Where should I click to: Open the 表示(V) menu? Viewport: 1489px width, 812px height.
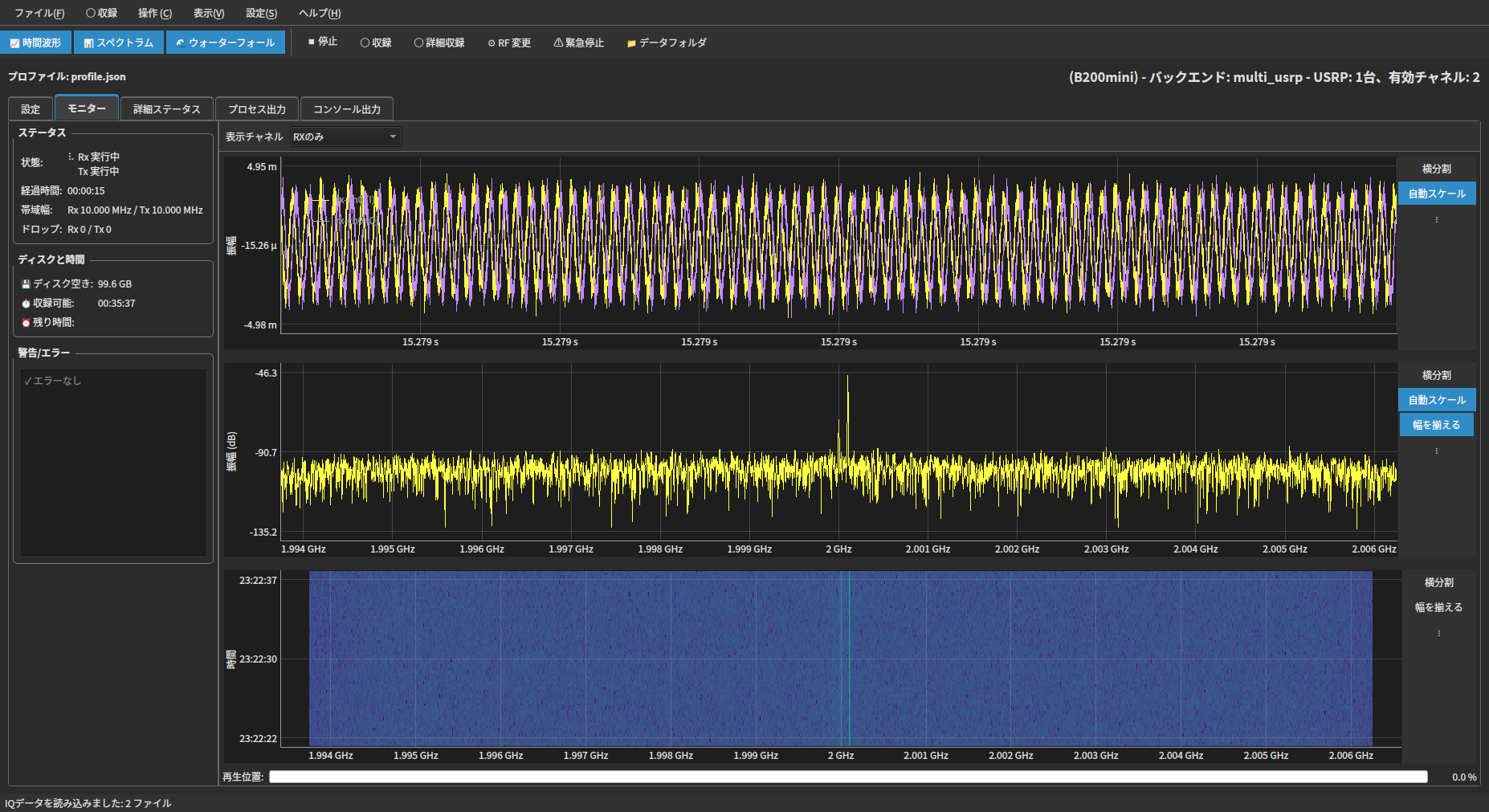[x=209, y=13]
